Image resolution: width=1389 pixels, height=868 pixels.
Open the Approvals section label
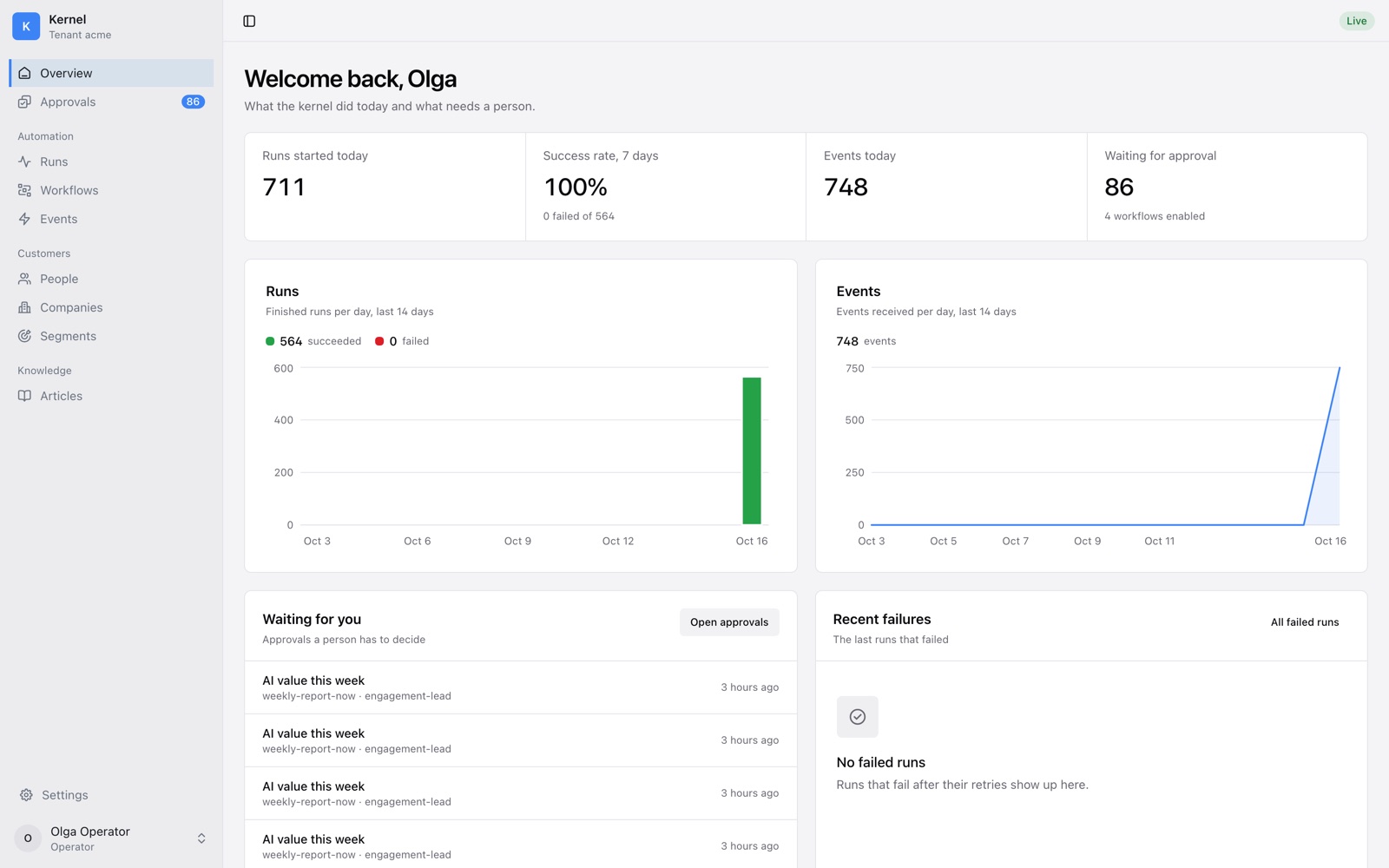(68, 102)
